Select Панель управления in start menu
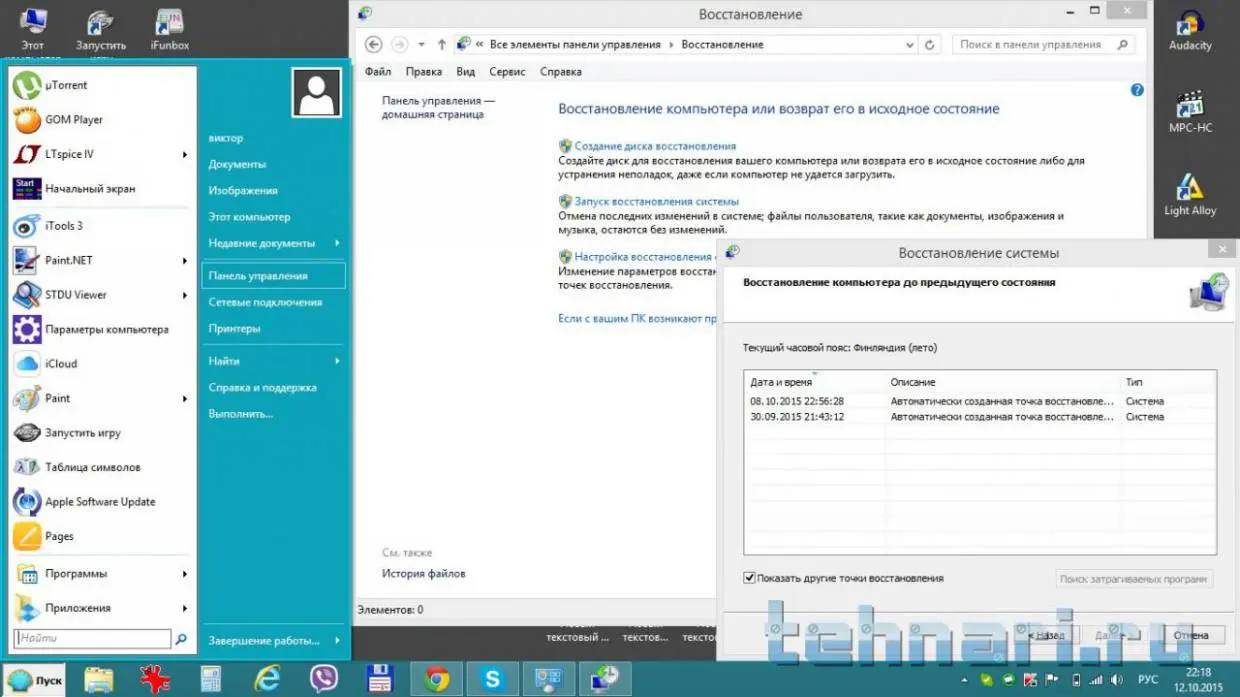This screenshot has height=697, width=1240. 274,275
